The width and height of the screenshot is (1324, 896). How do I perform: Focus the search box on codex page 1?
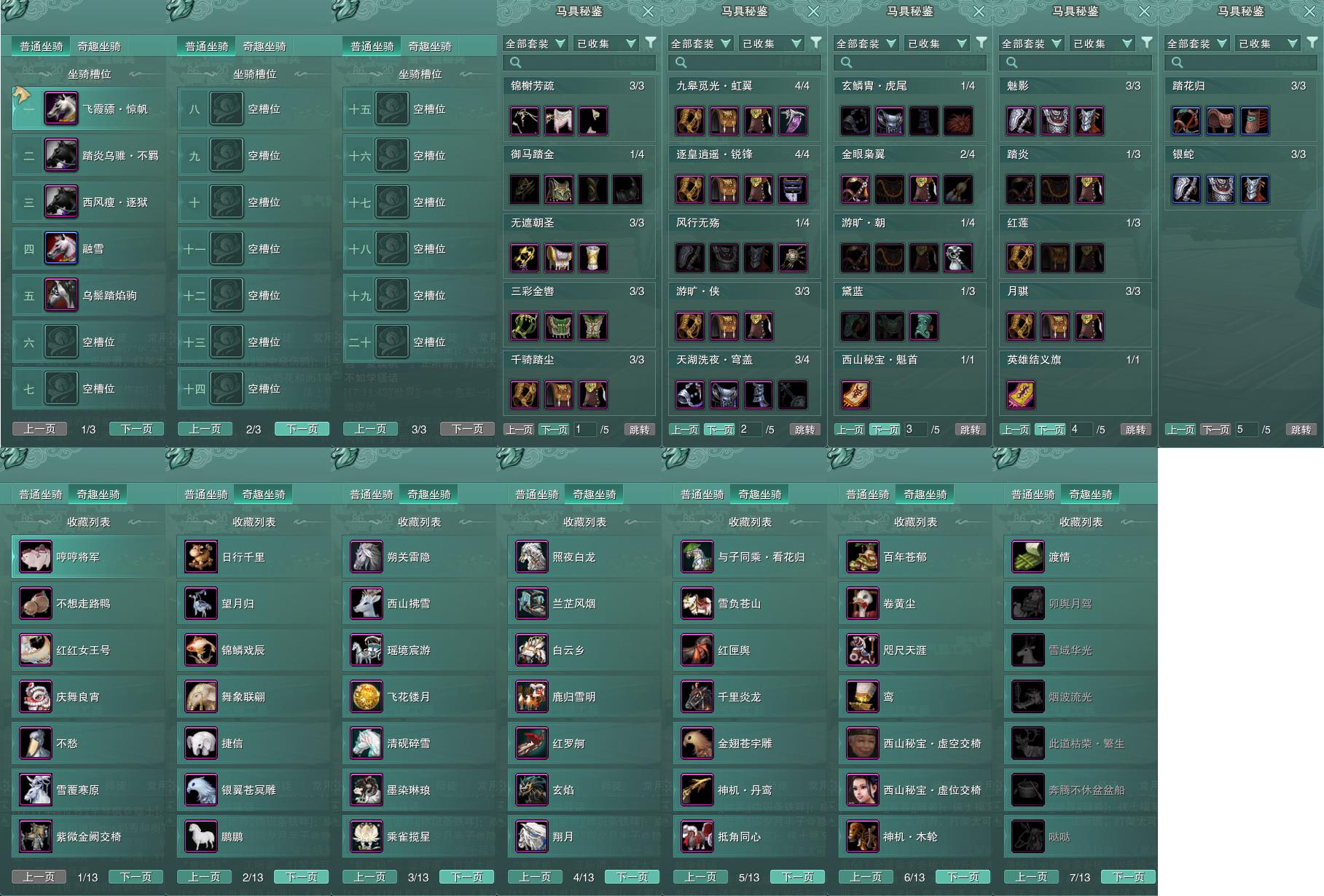click(579, 63)
